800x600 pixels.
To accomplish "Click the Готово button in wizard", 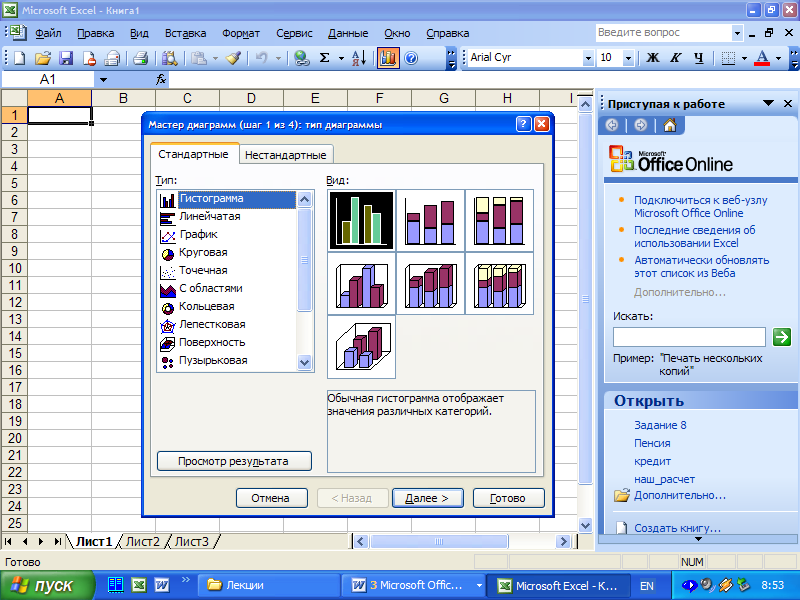I will [x=508, y=498].
